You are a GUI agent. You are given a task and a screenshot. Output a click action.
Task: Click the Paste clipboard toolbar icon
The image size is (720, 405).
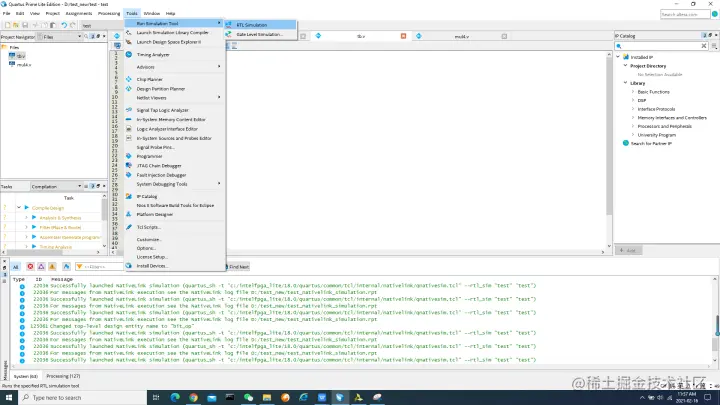point(53,25)
